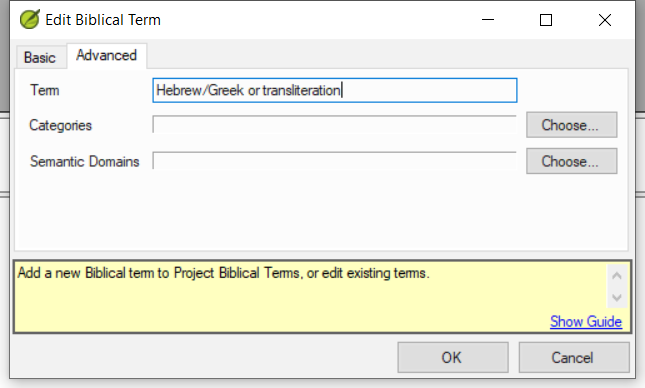Image resolution: width=645 pixels, height=388 pixels.
Task: Dismiss the dialog with Cancel
Action: (x=574, y=358)
